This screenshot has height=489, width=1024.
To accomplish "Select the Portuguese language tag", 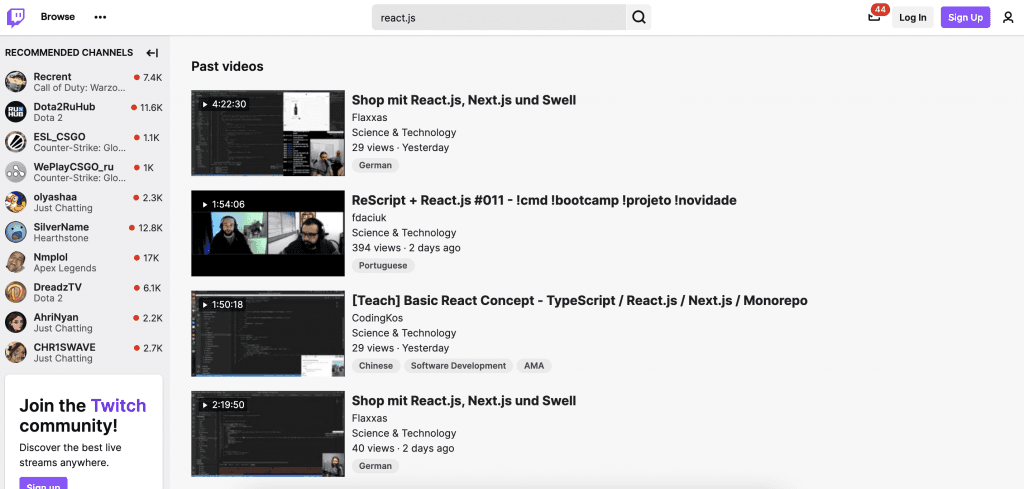I will pyautogui.click(x=383, y=266).
